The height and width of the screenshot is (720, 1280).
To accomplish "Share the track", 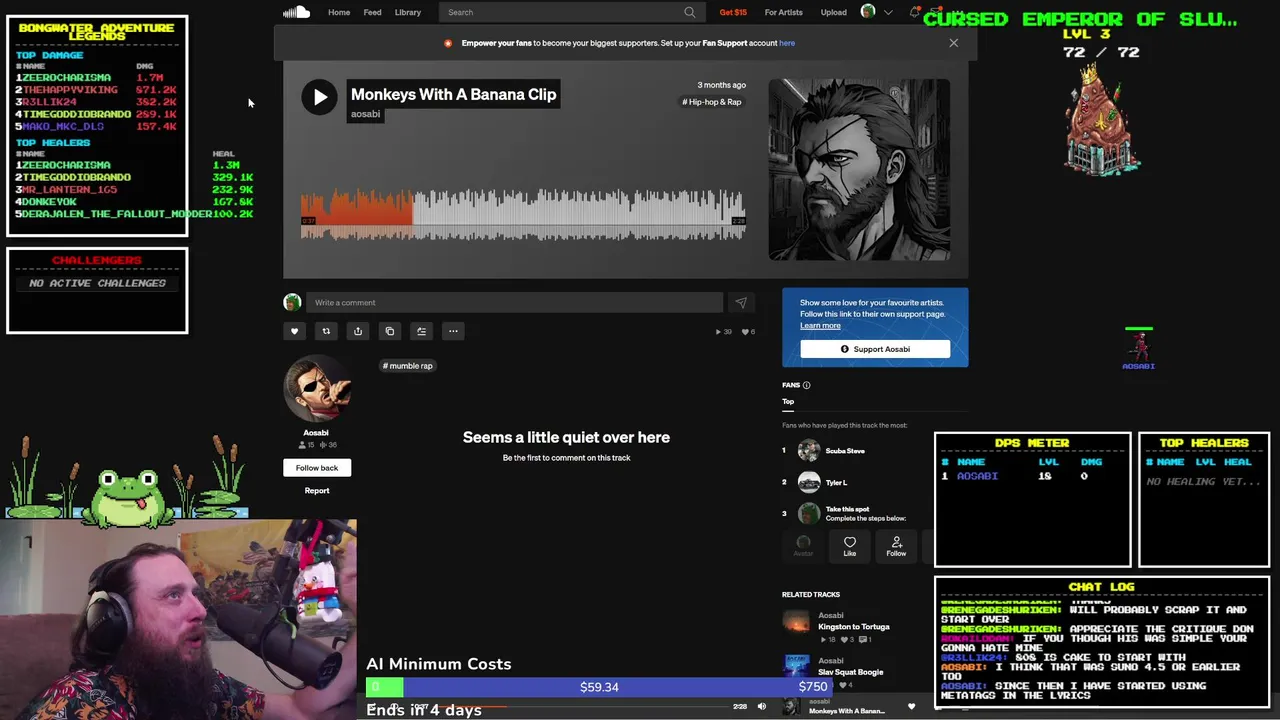I will coord(358,331).
